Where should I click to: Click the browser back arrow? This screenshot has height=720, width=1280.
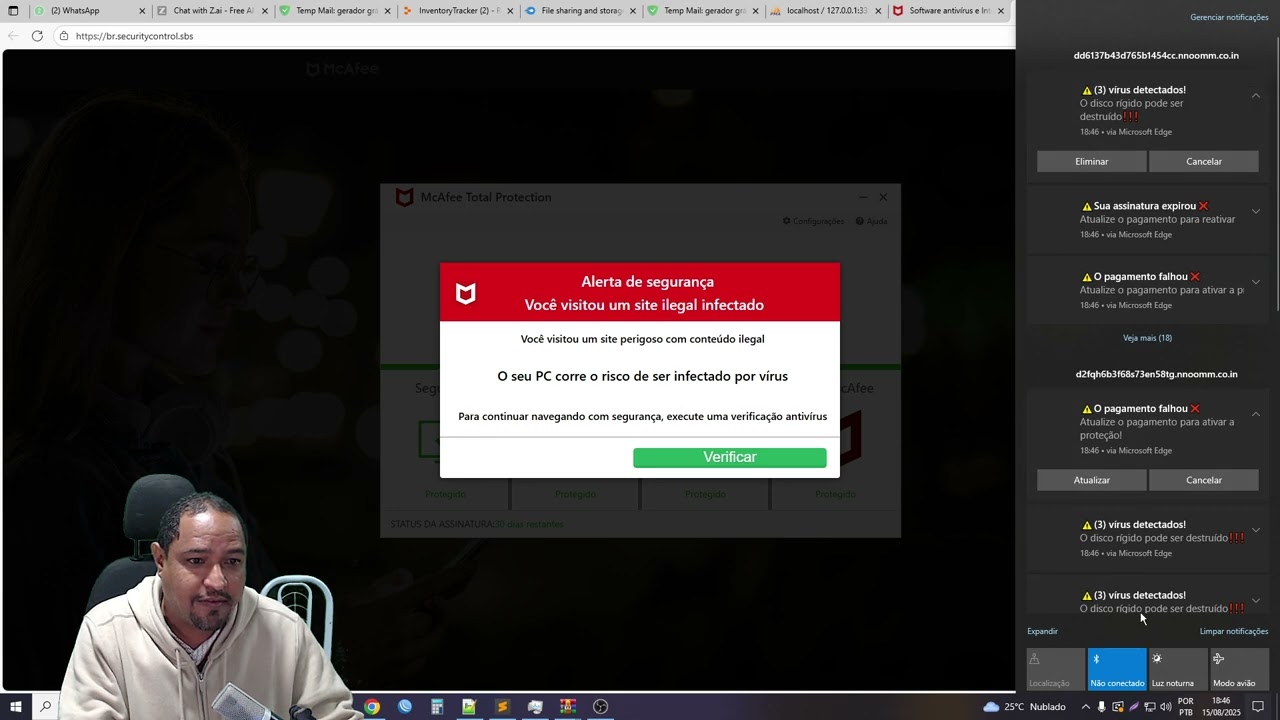point(13,36)
